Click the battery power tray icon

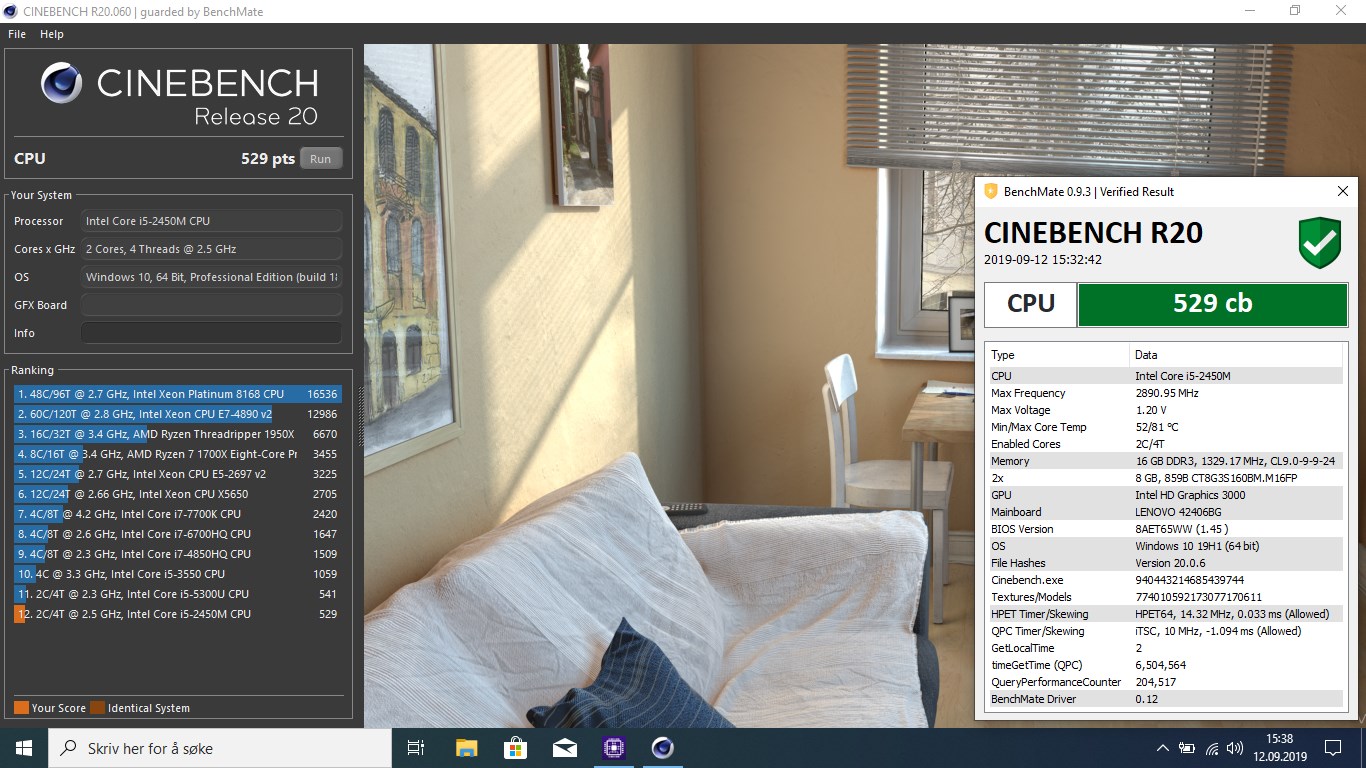click(x=1187, y=748)
